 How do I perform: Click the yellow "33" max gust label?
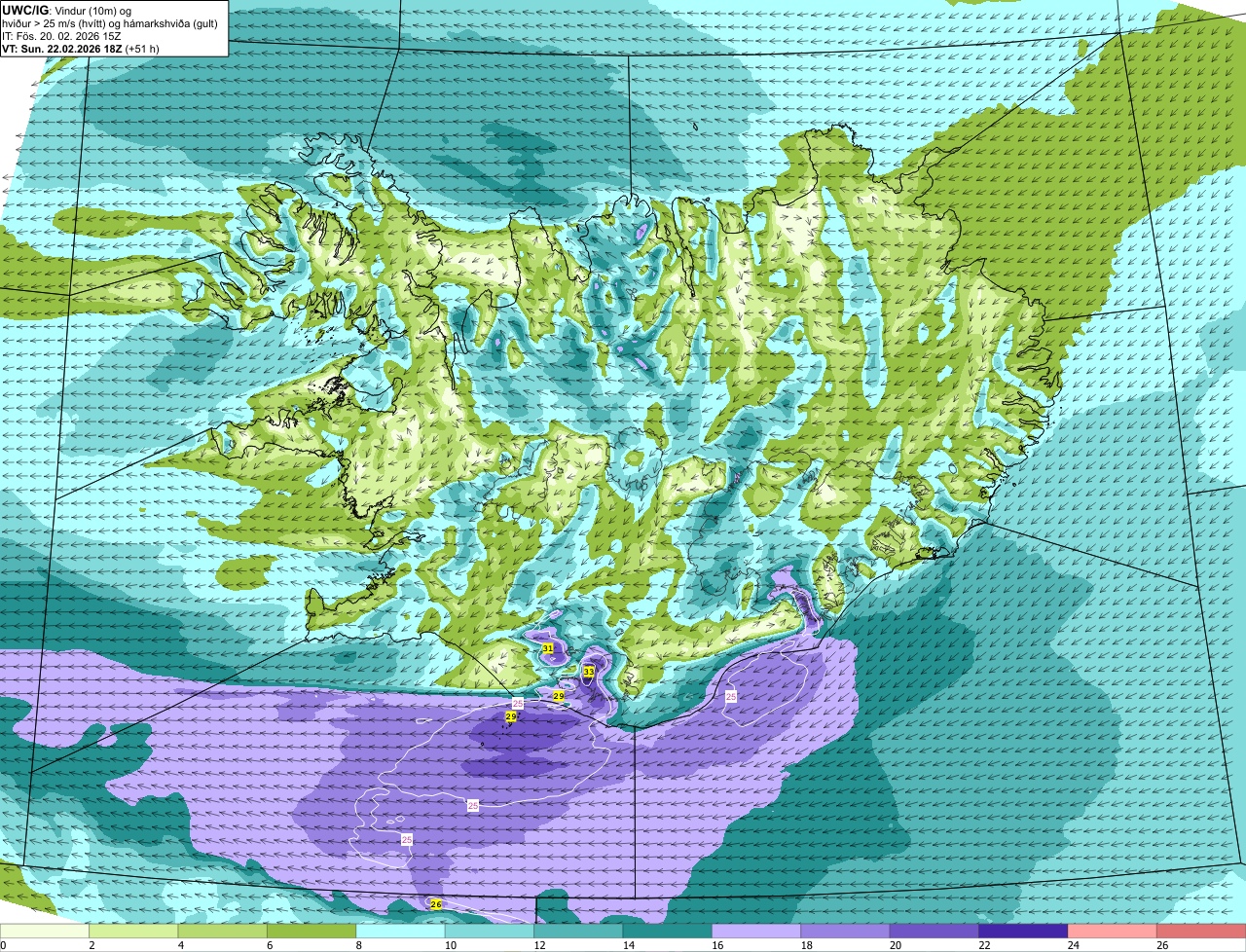[x=589, y=672]
